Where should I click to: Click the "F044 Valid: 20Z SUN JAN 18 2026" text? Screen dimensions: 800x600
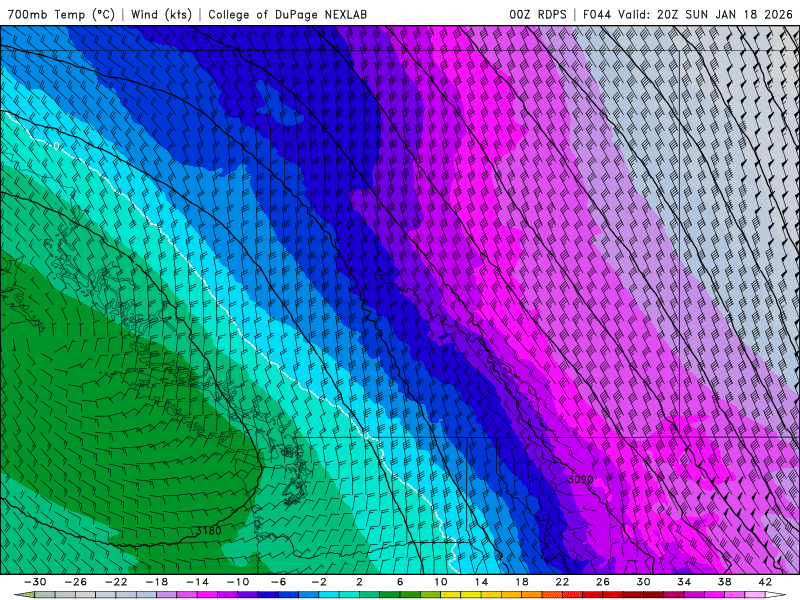[688, 14]
